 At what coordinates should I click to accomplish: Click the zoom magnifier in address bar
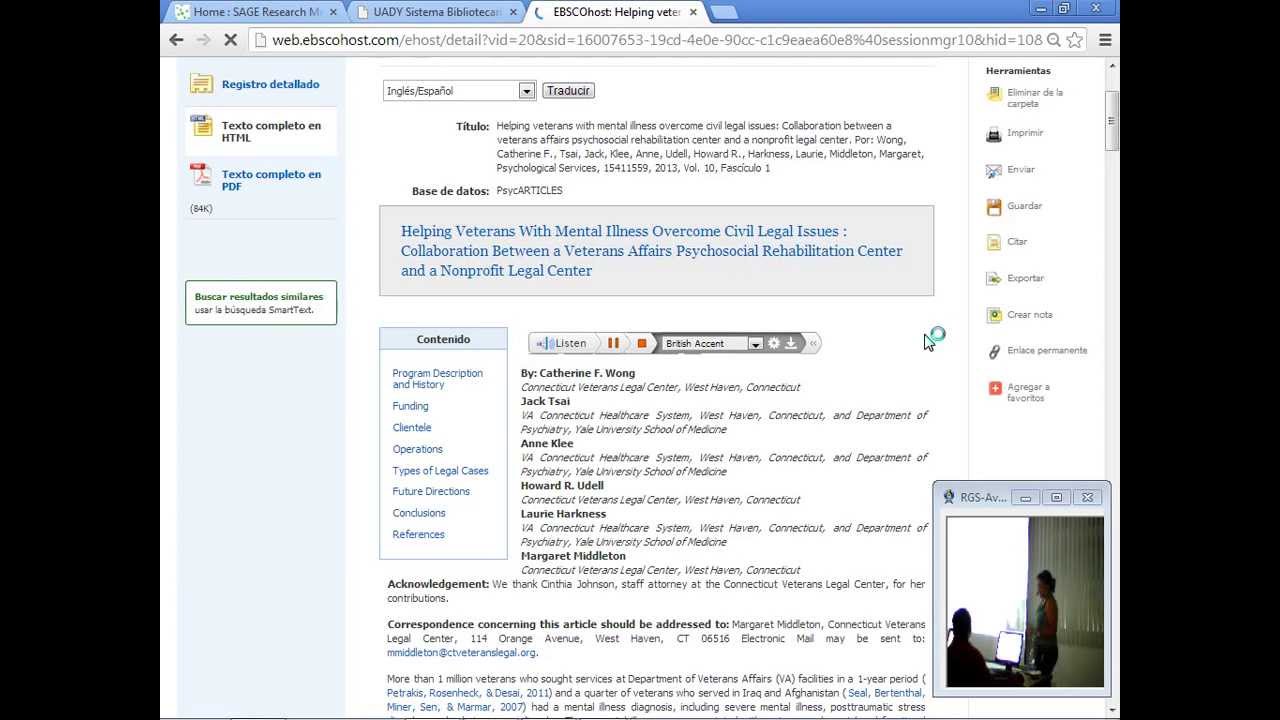pyautogui.click(x=1053, y=40)
